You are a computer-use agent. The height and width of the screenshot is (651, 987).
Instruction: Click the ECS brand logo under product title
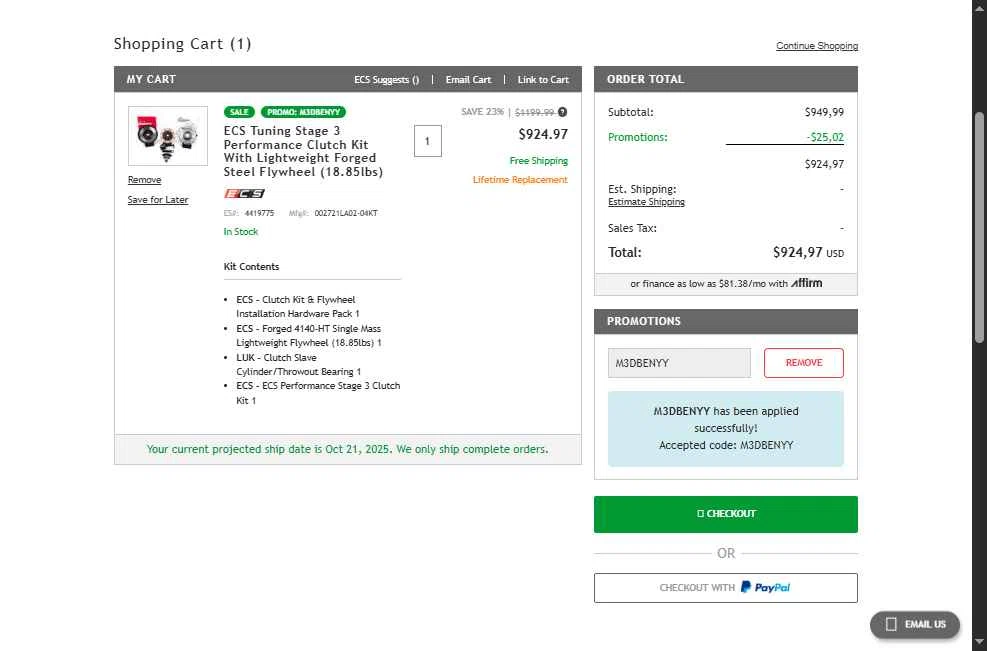[x=244, y=193]
